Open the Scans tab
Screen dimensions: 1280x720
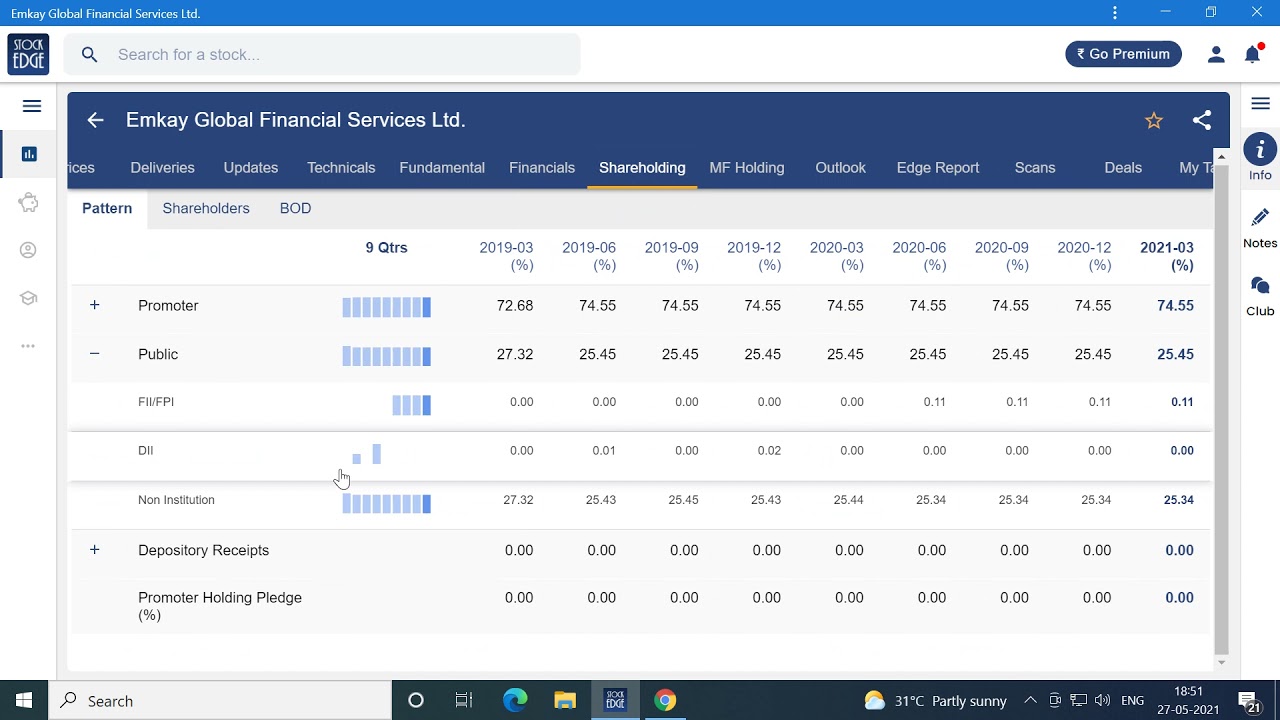click(x=1035, y=168)
